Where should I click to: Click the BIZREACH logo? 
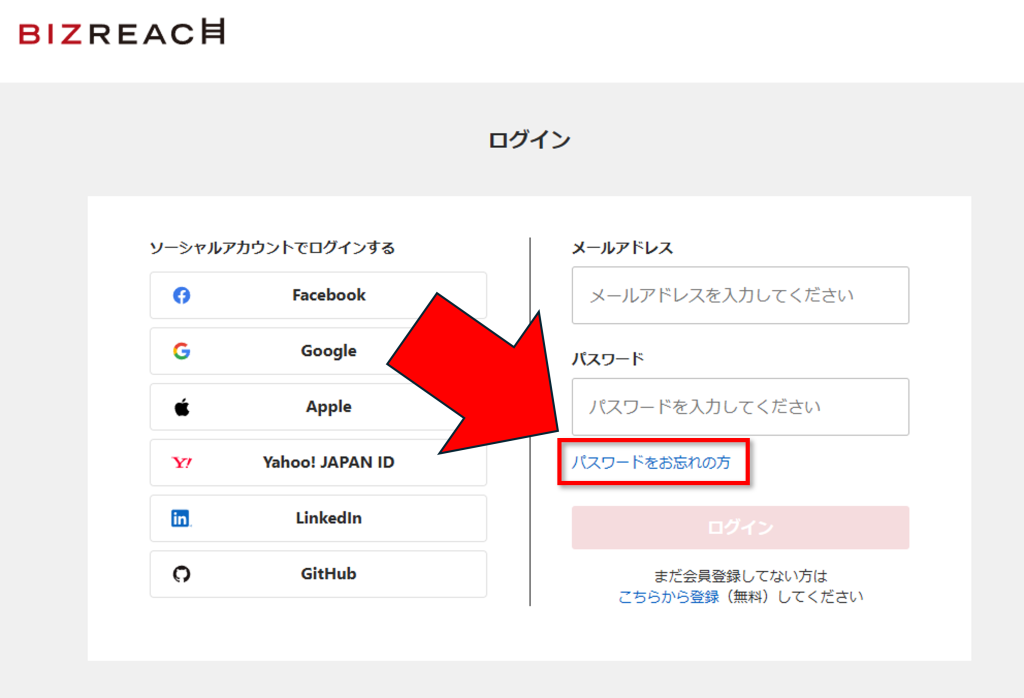[121, 33]
